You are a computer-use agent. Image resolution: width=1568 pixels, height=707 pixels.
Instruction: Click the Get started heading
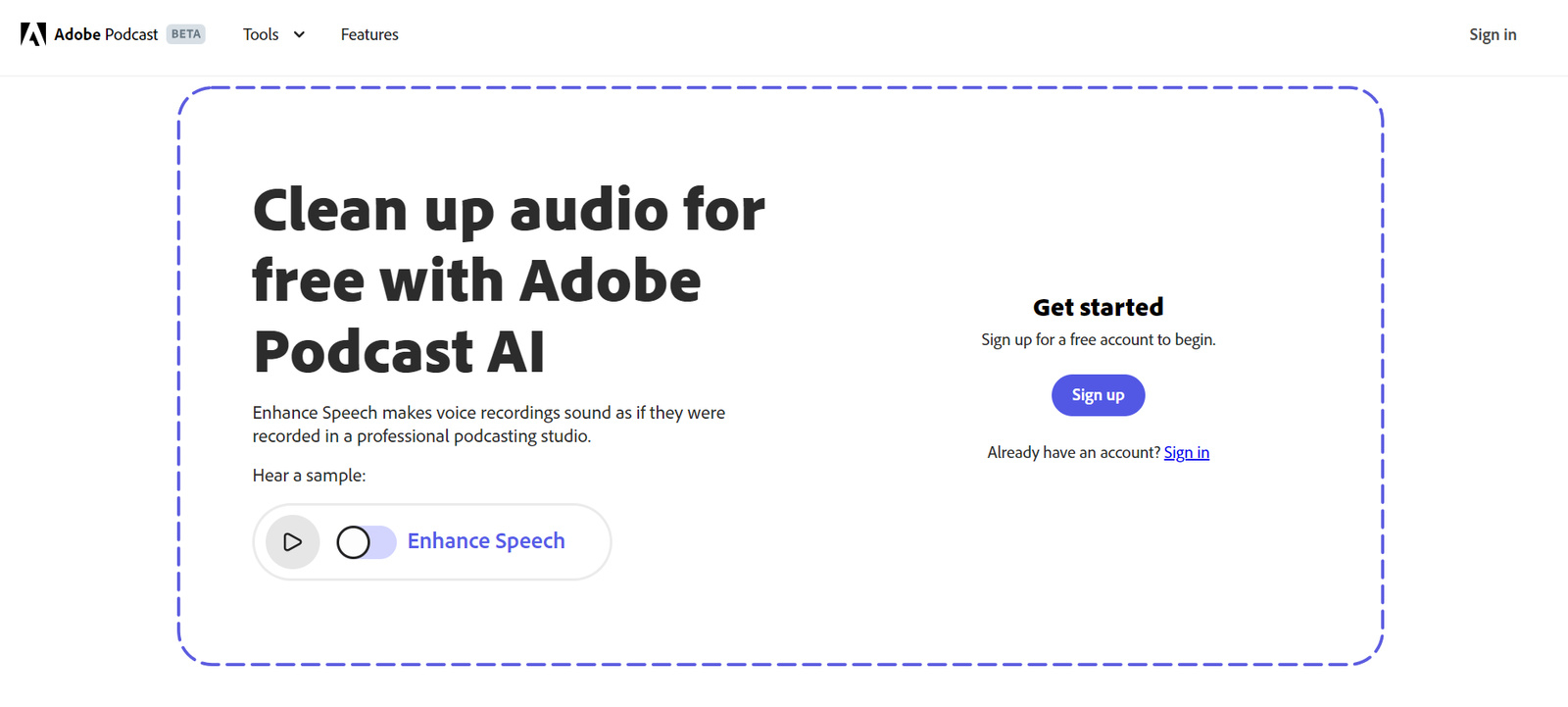pos(1098,307)
